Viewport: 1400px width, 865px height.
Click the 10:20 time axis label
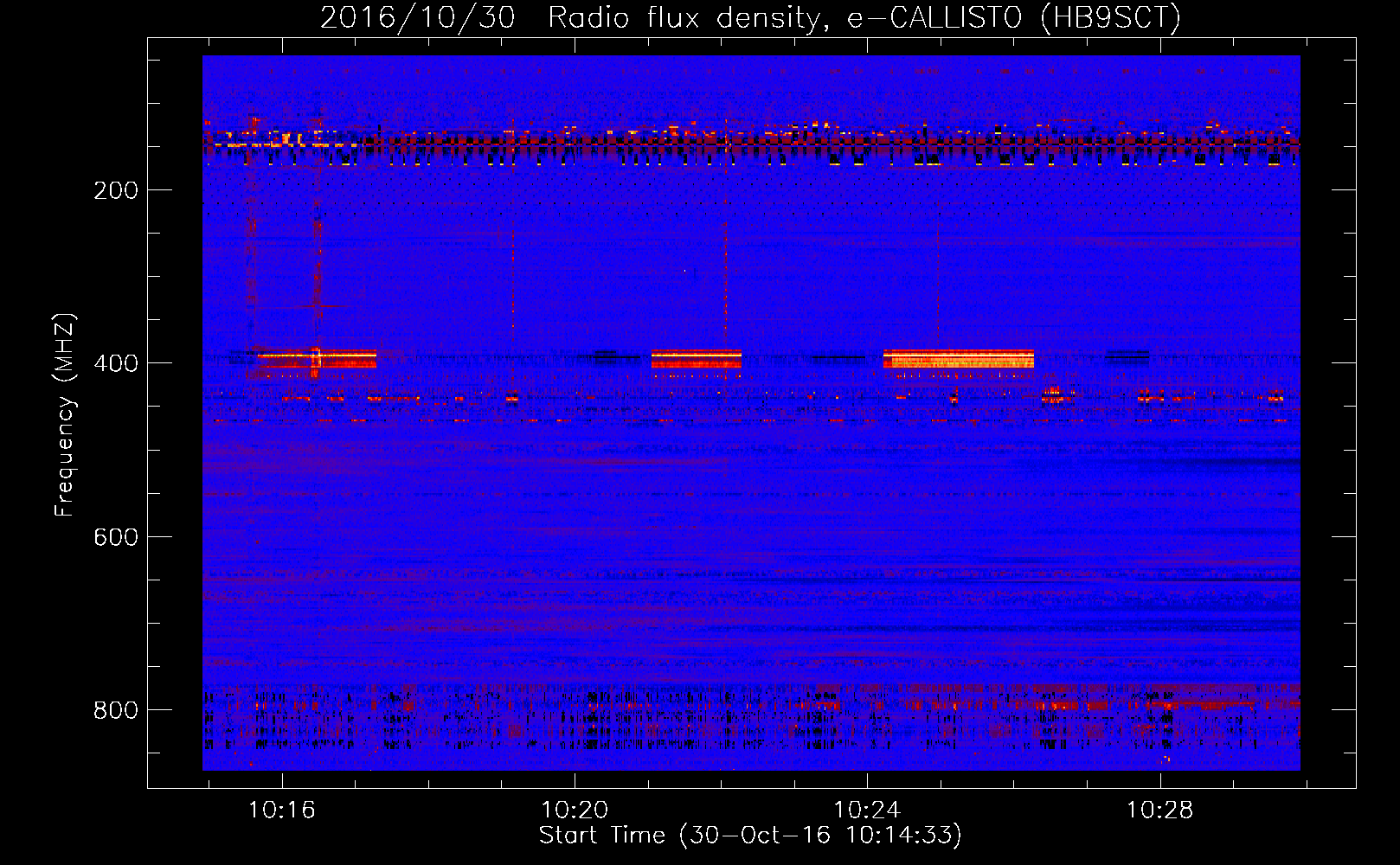point(574,811)
